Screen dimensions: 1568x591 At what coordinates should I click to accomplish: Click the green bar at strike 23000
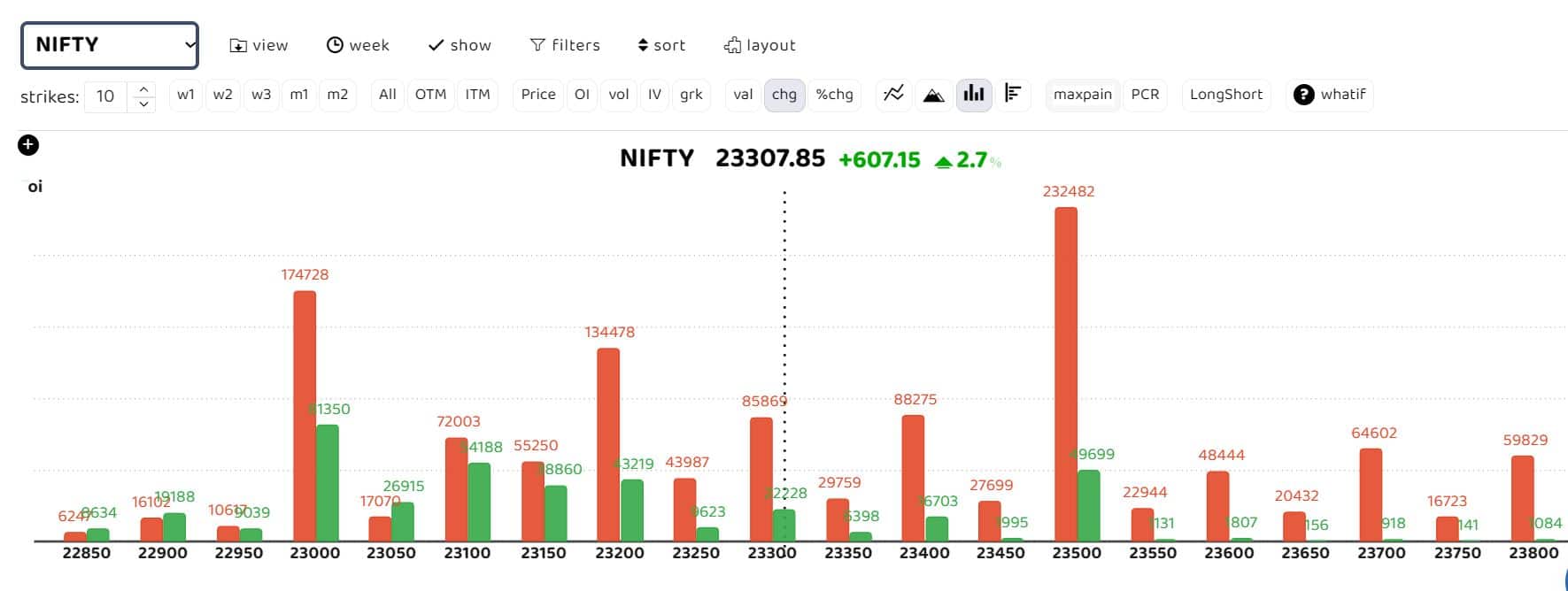[x=328, y=483]
